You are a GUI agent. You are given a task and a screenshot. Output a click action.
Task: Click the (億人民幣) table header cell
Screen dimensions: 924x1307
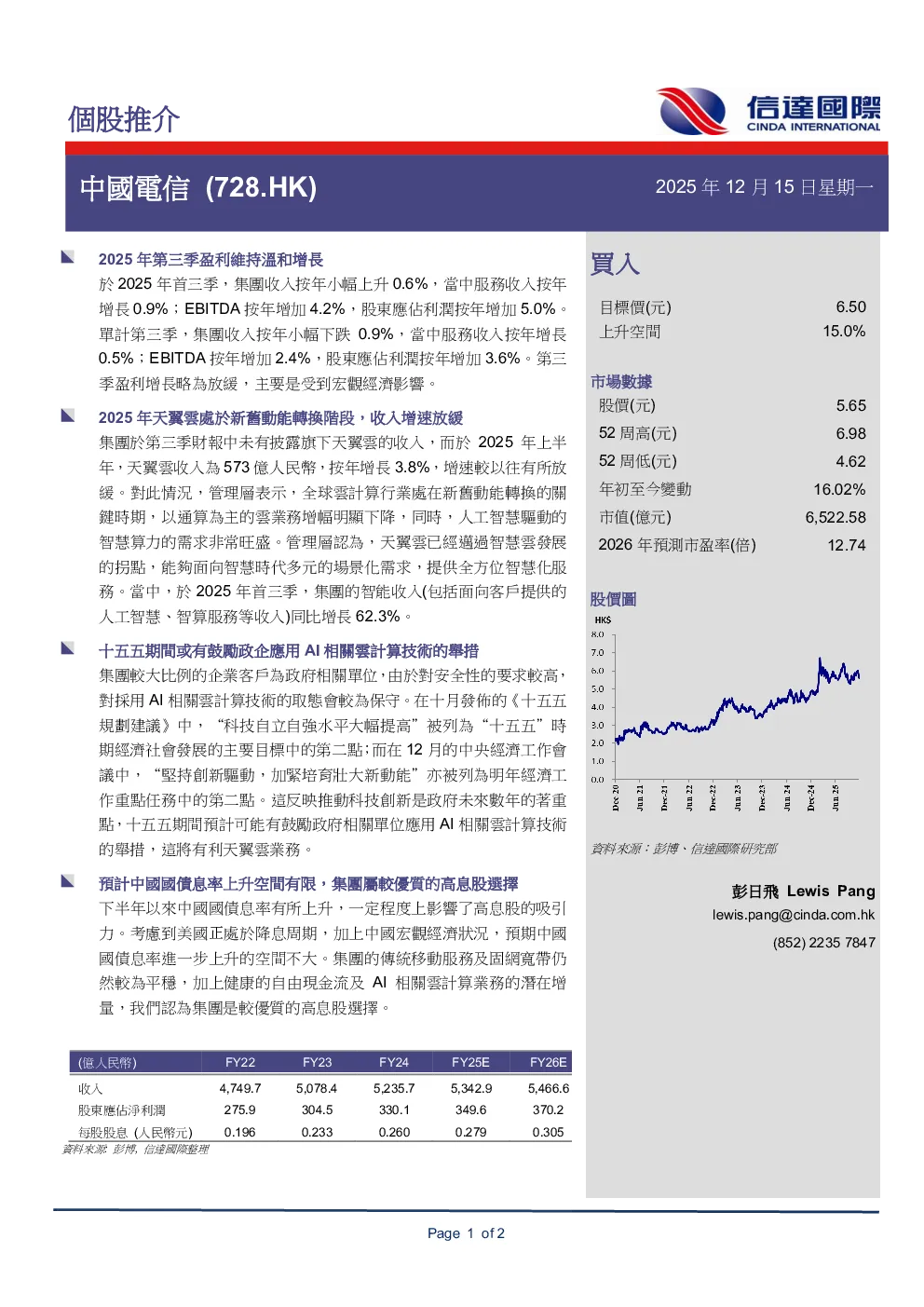(x=107, y=1062)
